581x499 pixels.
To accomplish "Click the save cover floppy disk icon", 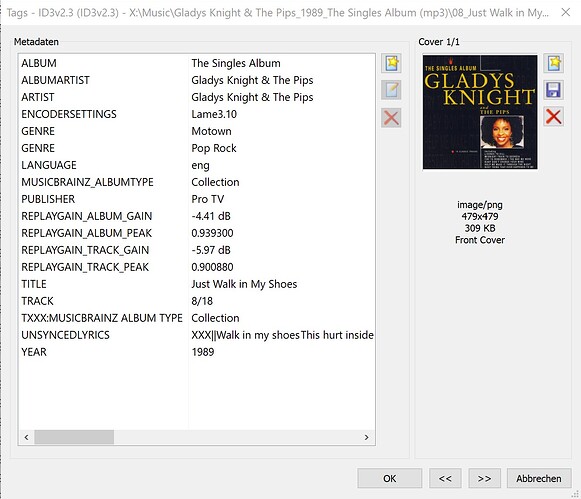I will pyautogui.click(x=554, y=90).
